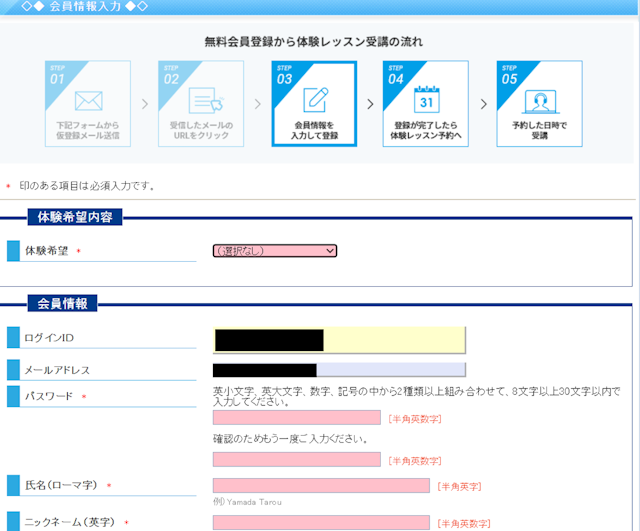Viewport: 640px width, 531px height.
Task: Click the Step 05 予約した日時で受講 card
Action: point(539,104)
